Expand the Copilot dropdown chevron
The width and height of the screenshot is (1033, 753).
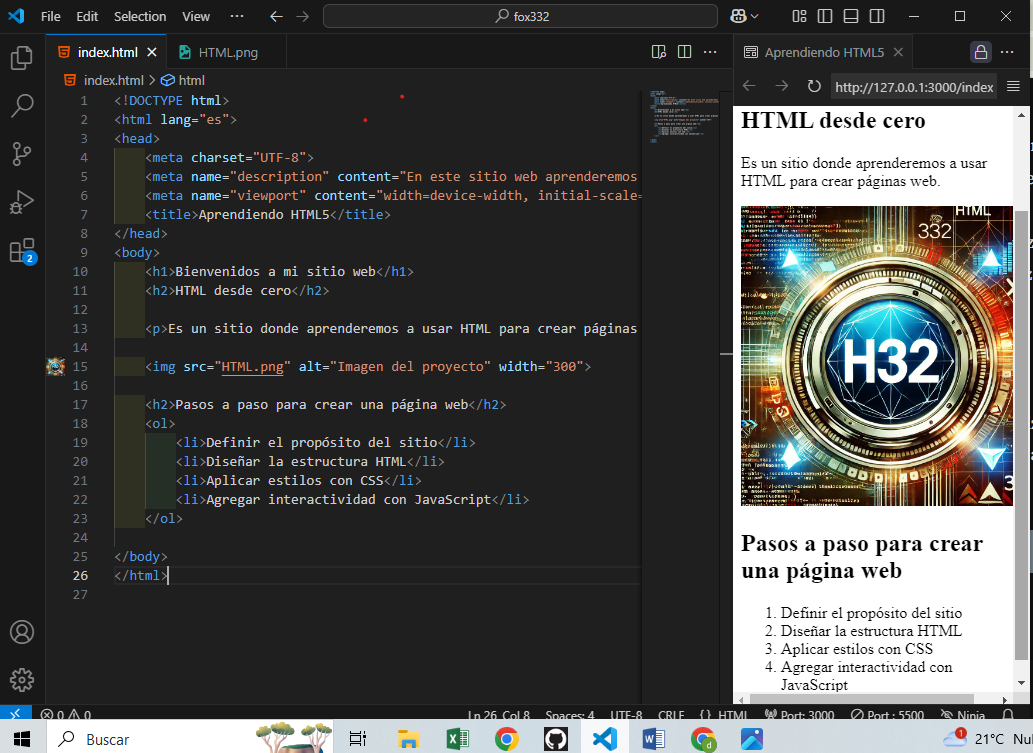(754, 16)
